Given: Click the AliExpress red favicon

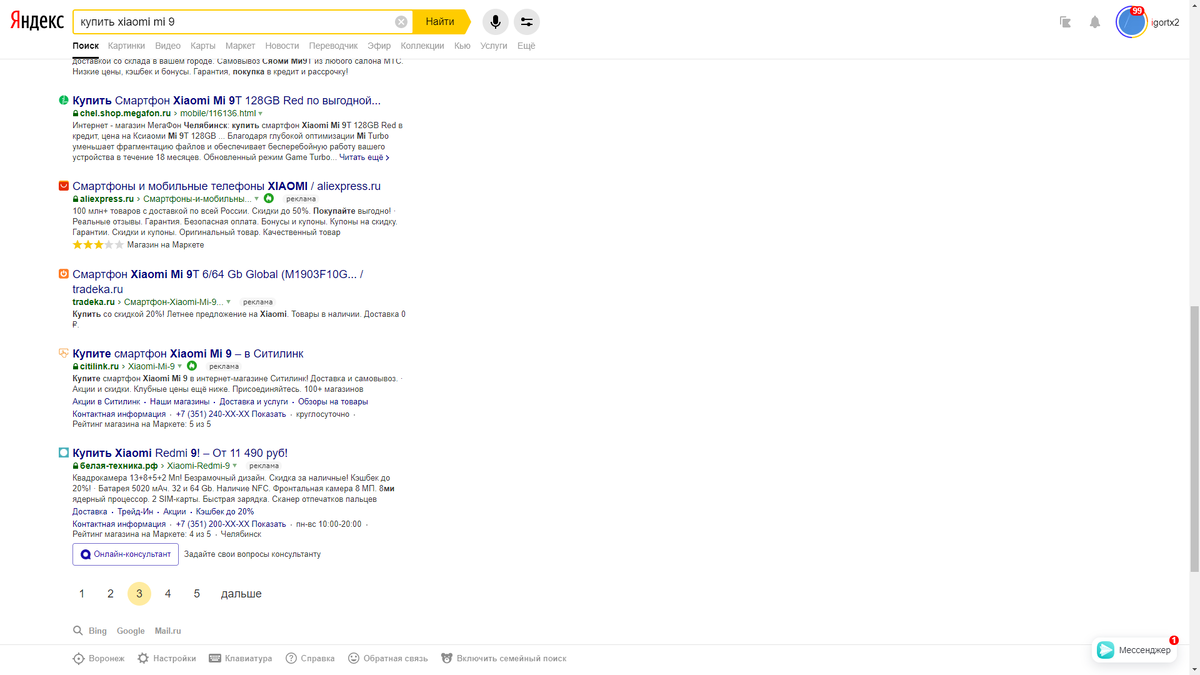Looking at the screenshot, I should [64, 186].
